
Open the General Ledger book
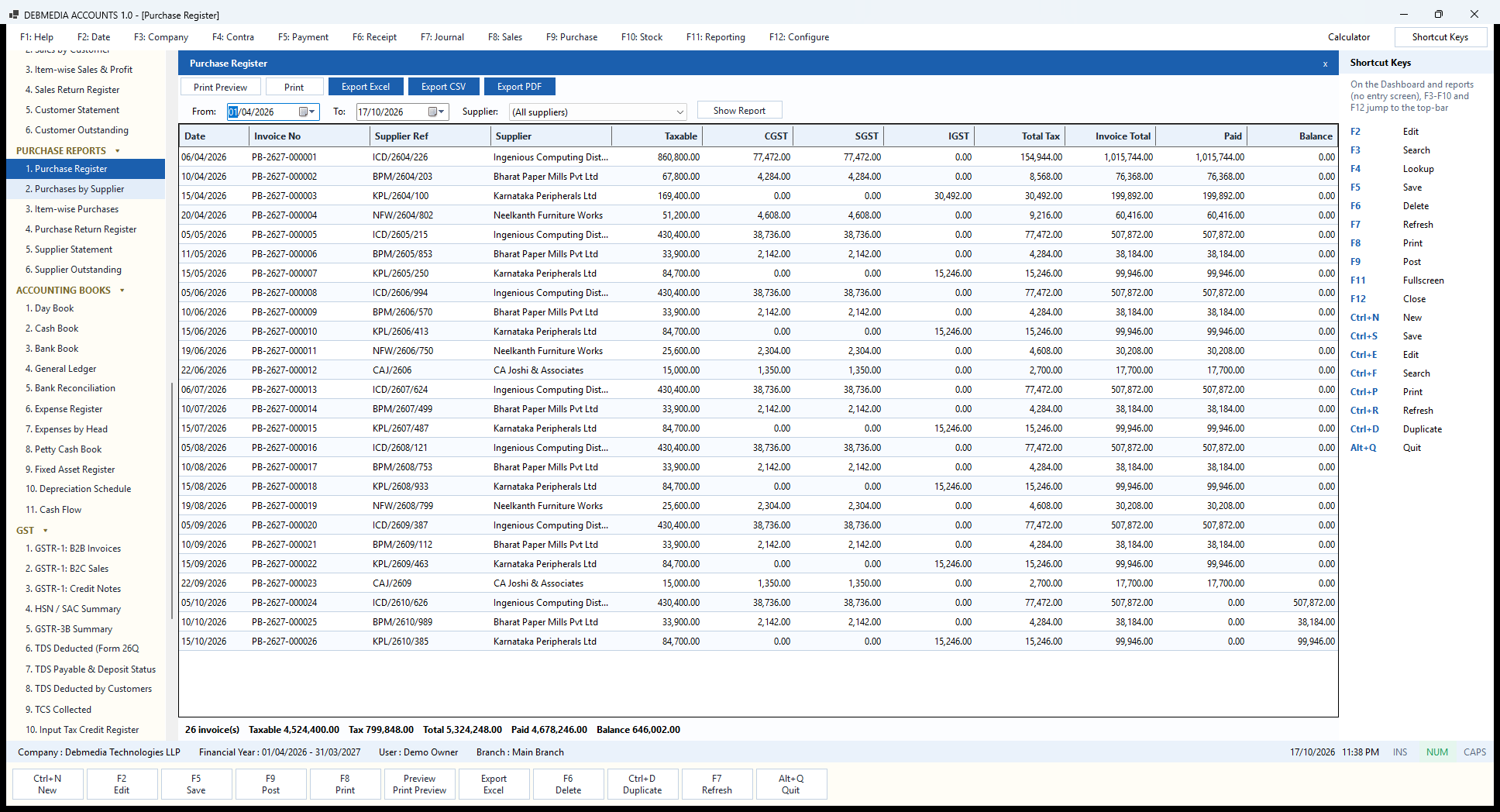click(x=85, y=369)
